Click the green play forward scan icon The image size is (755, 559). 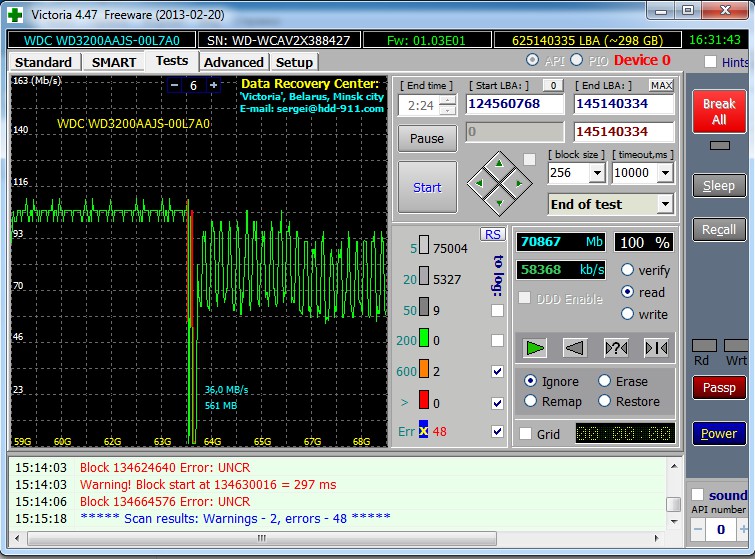536,347
